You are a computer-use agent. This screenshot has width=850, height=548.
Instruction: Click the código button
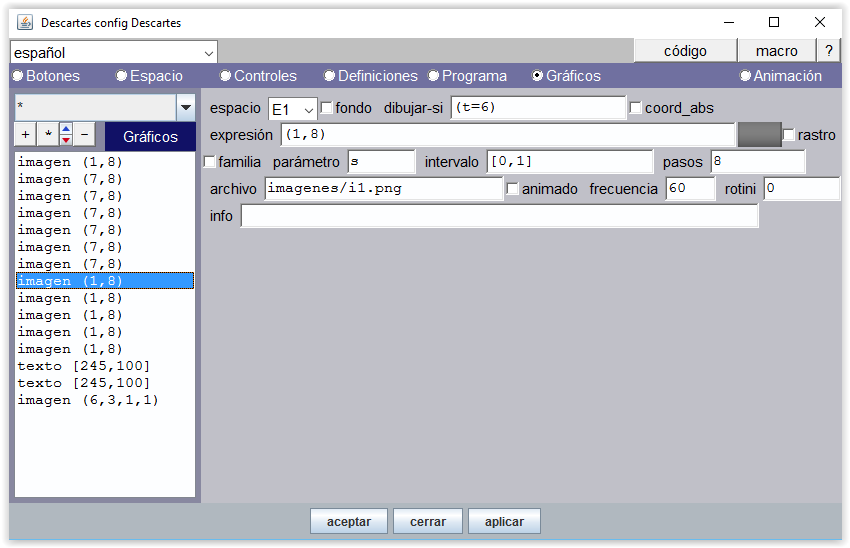(685, 51)
